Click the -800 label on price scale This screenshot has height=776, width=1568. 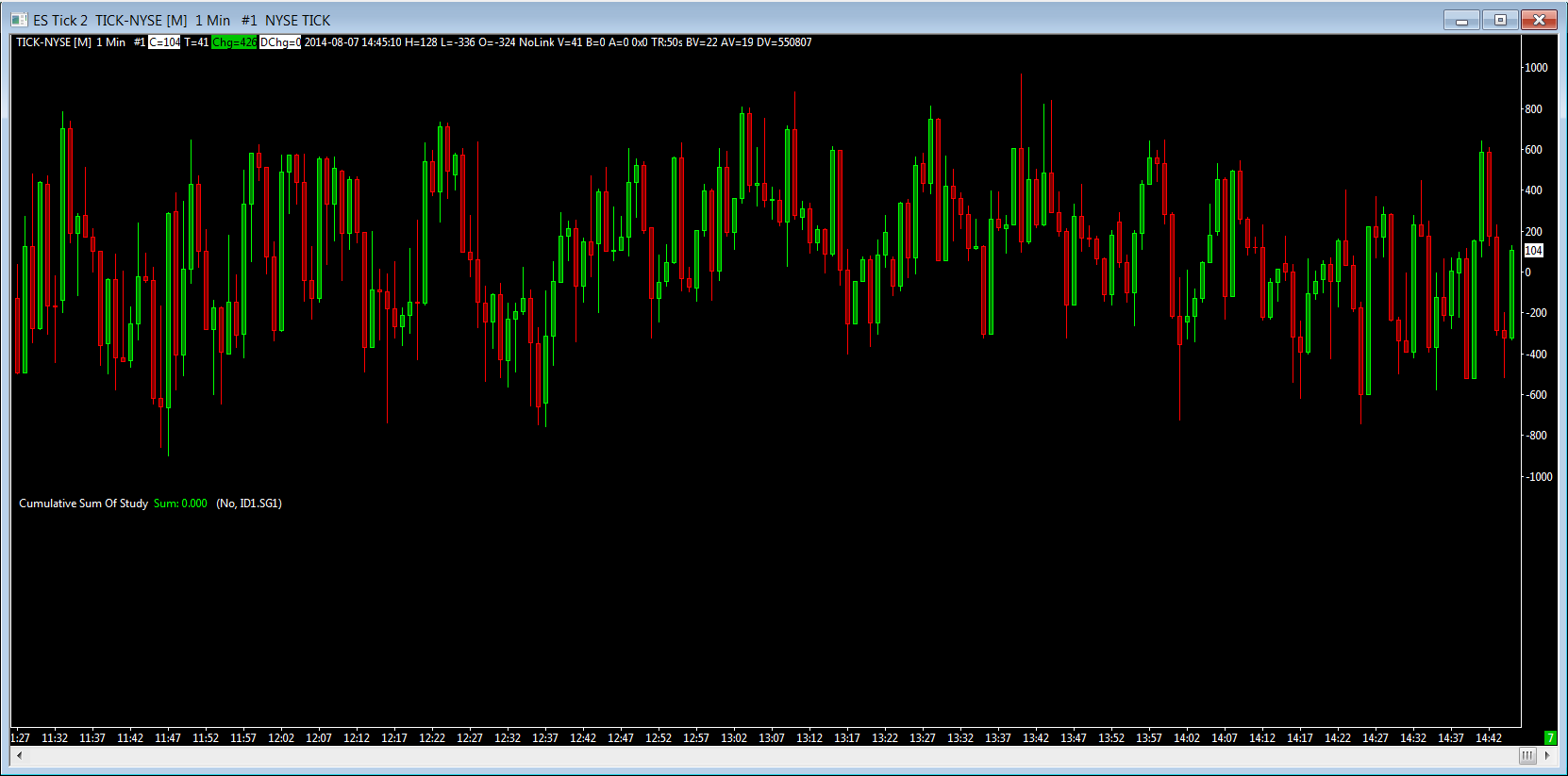pos(1537,436)
